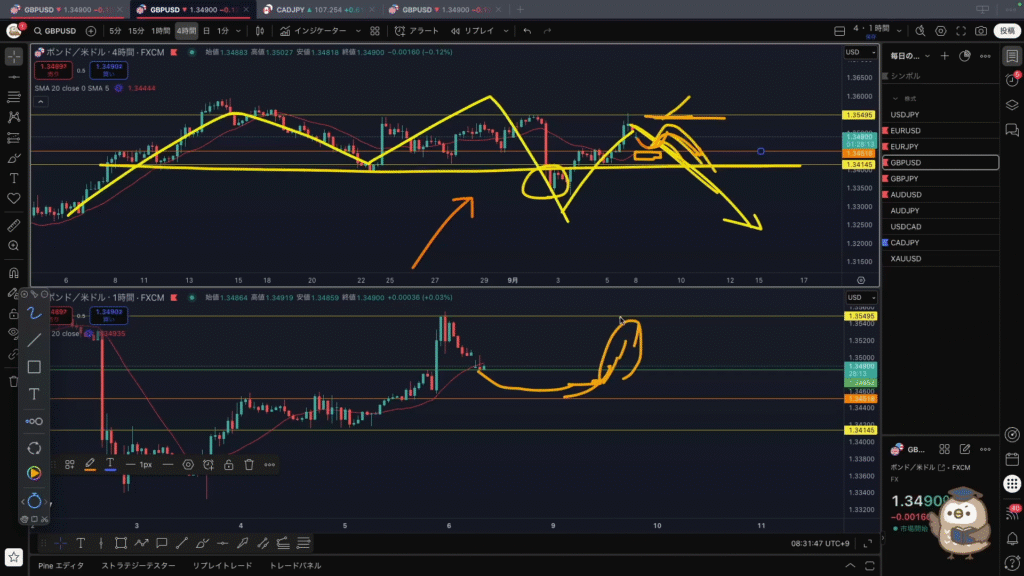Open the USD currency dropdown on bottom chart
Viewport: 1024px width, 576px height.
861,298
